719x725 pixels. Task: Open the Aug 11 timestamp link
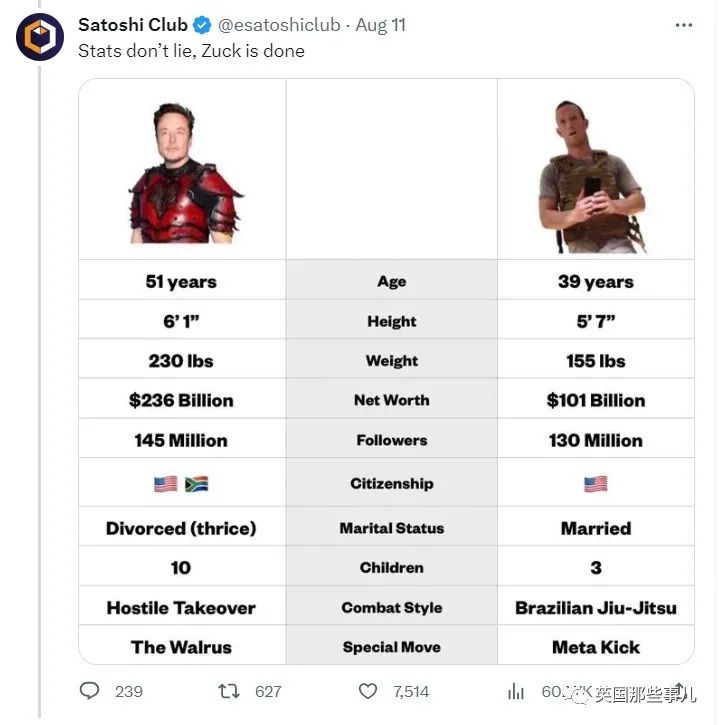point(381,25)
